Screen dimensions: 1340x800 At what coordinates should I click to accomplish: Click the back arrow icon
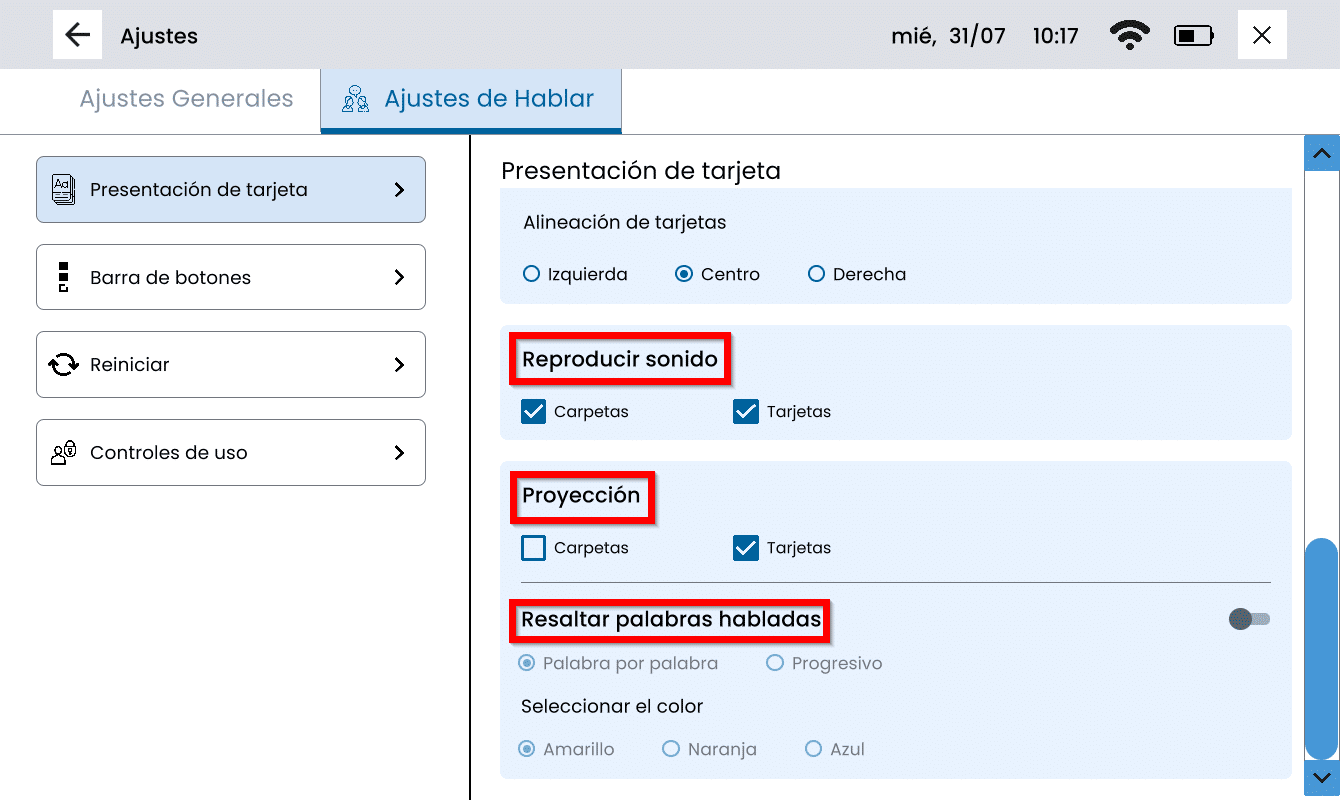[x=77, y=35]
